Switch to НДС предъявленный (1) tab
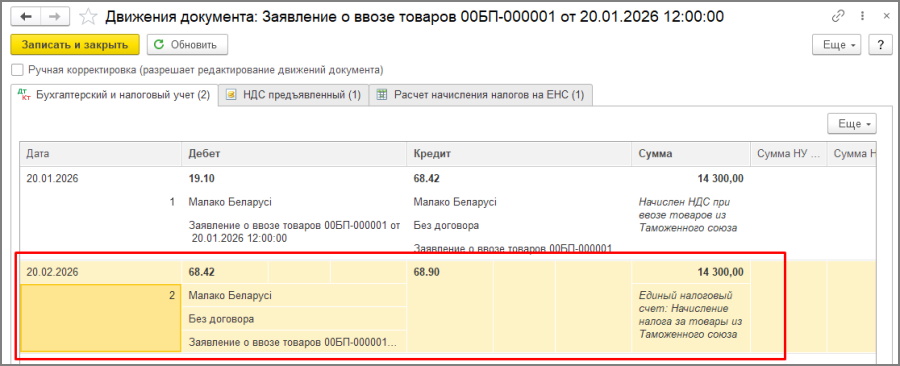This screenshot has width=900, height=366. (294, 95)
